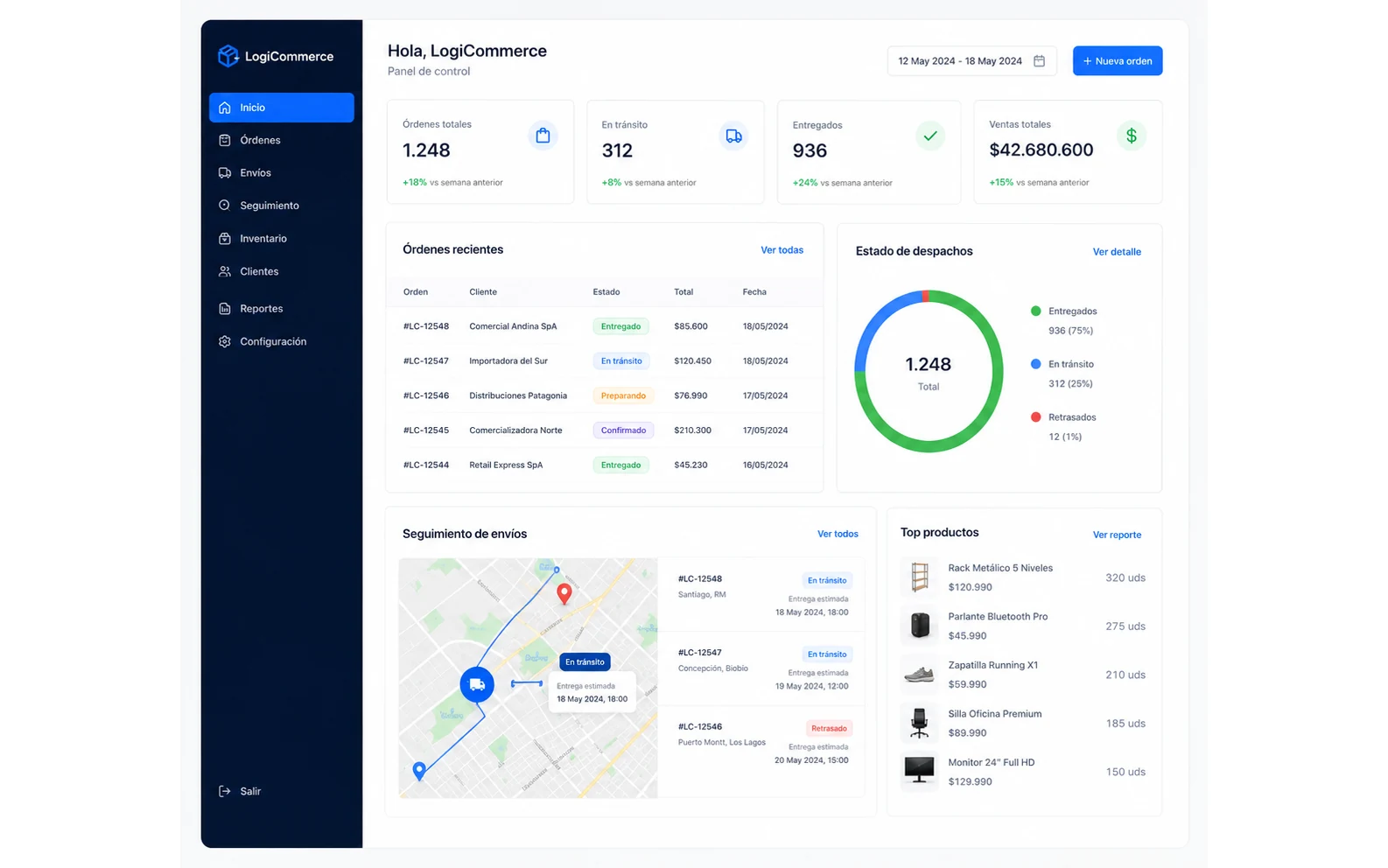
Task: Click the donut chart 1.248 Total center
Action: [x=929, y=372]
